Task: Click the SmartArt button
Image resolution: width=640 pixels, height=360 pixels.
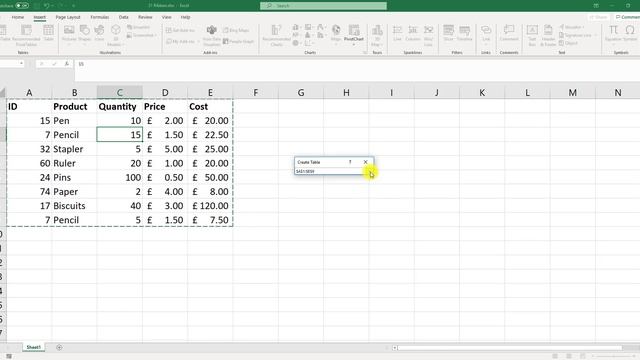Action: [x=138, y=27]
